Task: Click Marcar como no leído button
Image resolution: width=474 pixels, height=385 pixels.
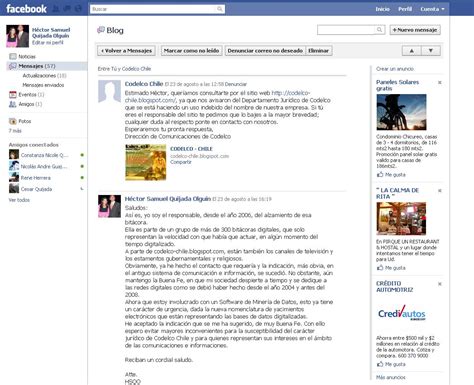Action: click(x=192, y=51)
